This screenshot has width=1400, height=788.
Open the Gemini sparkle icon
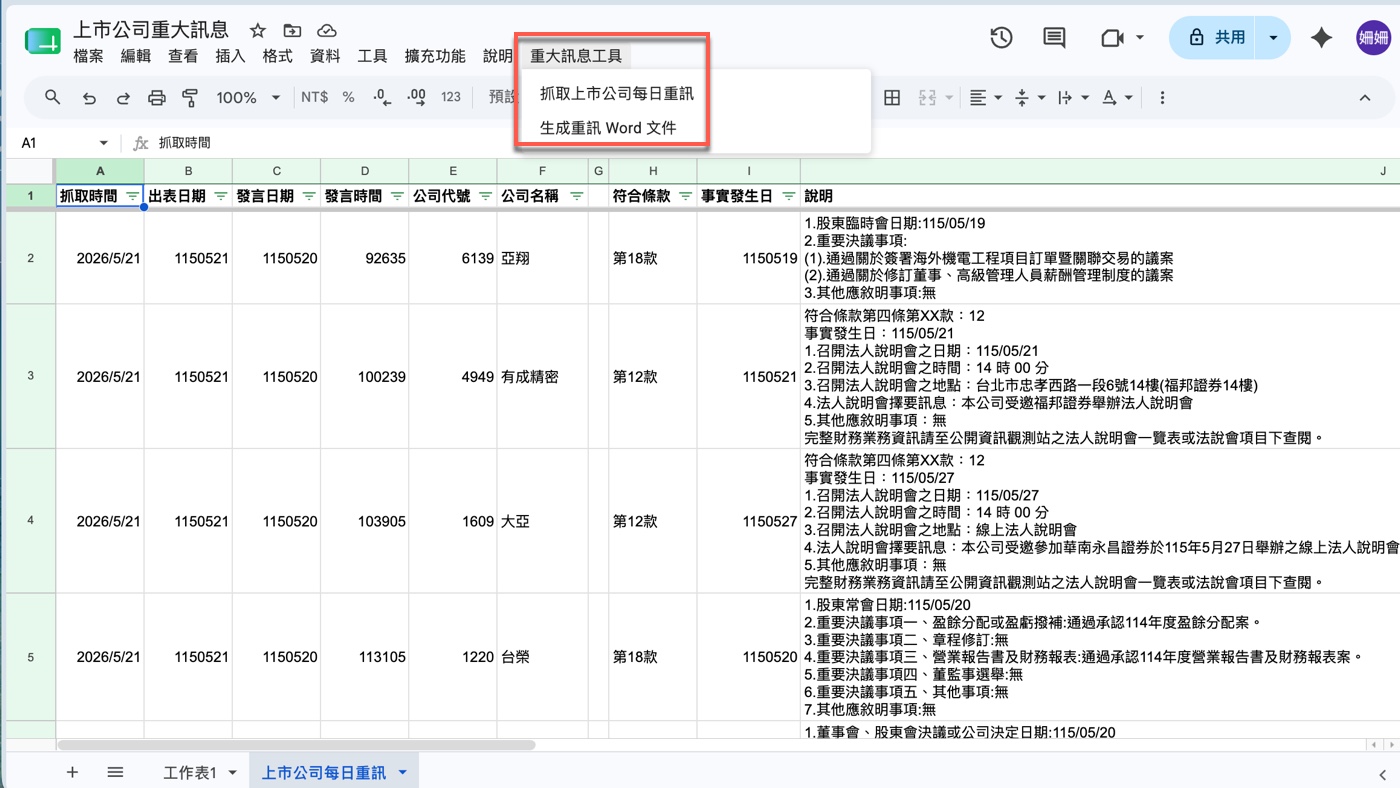pyautogui.click(x=1322, y=38)
